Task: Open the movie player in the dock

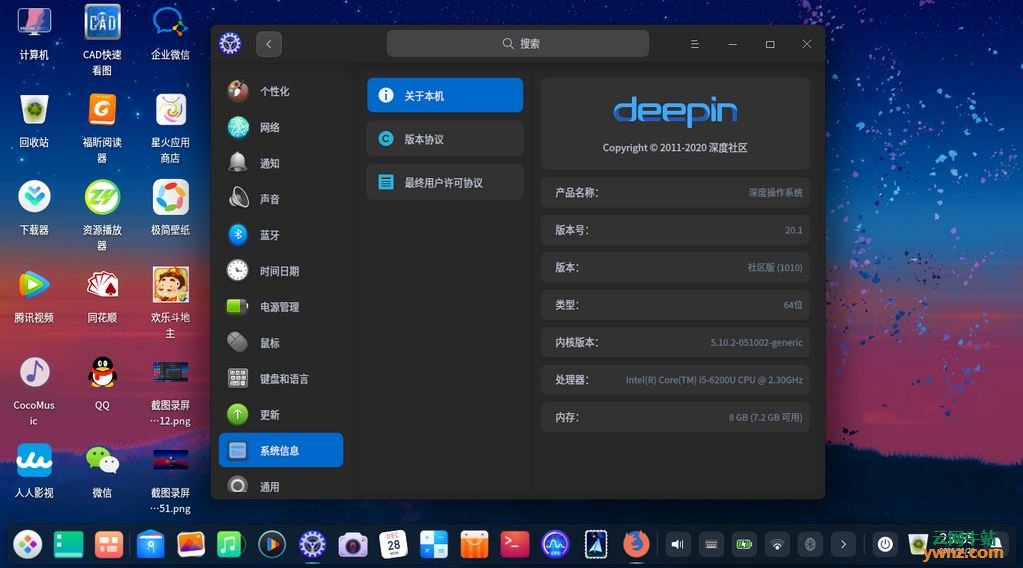Action: 271,545
